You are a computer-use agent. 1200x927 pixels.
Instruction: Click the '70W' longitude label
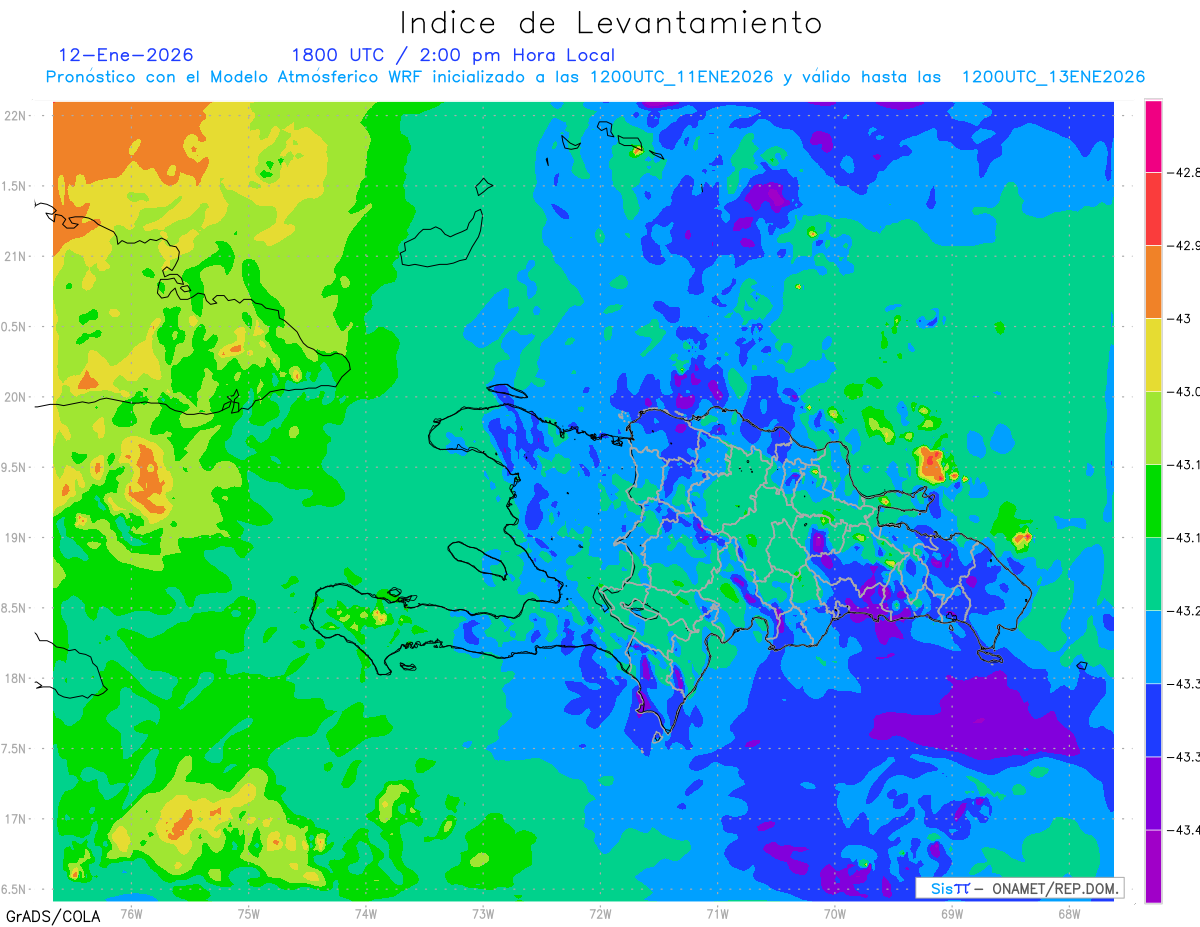pos(835,913)
